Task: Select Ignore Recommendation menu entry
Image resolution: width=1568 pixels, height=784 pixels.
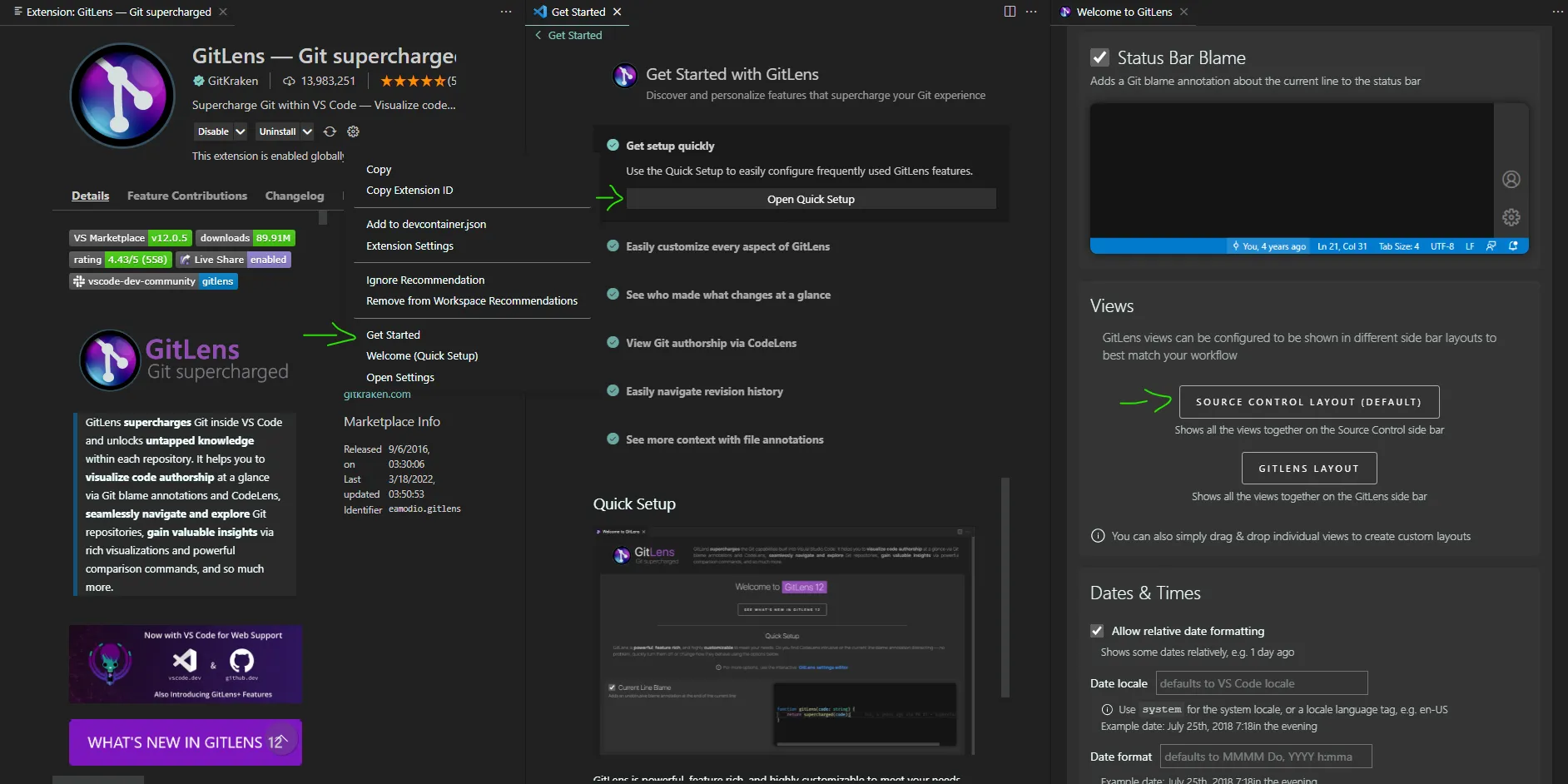Action: (473, 280)
